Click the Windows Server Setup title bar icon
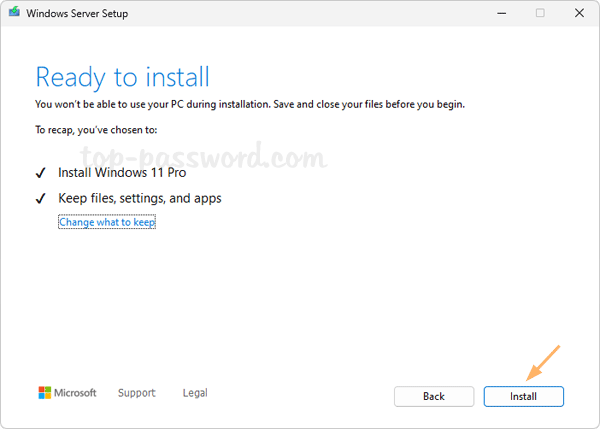 click(x=14, y=13)
